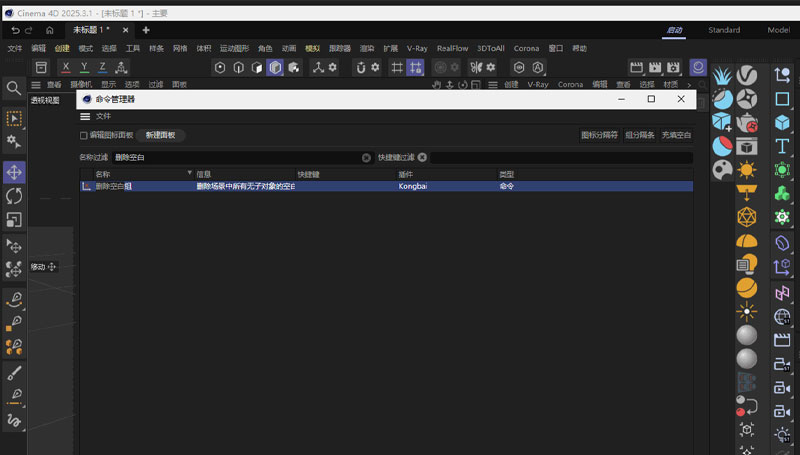Open the viewport hamburger menu beside 查看

pos(36,85)
